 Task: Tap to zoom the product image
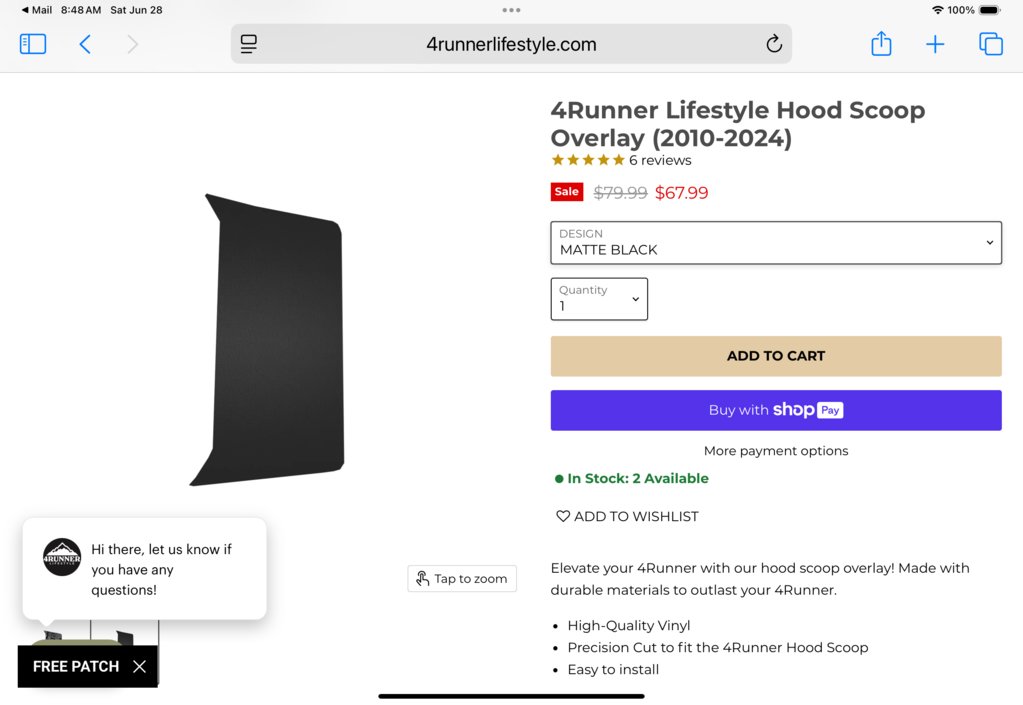pyautogui.click(x=462, y=579)
